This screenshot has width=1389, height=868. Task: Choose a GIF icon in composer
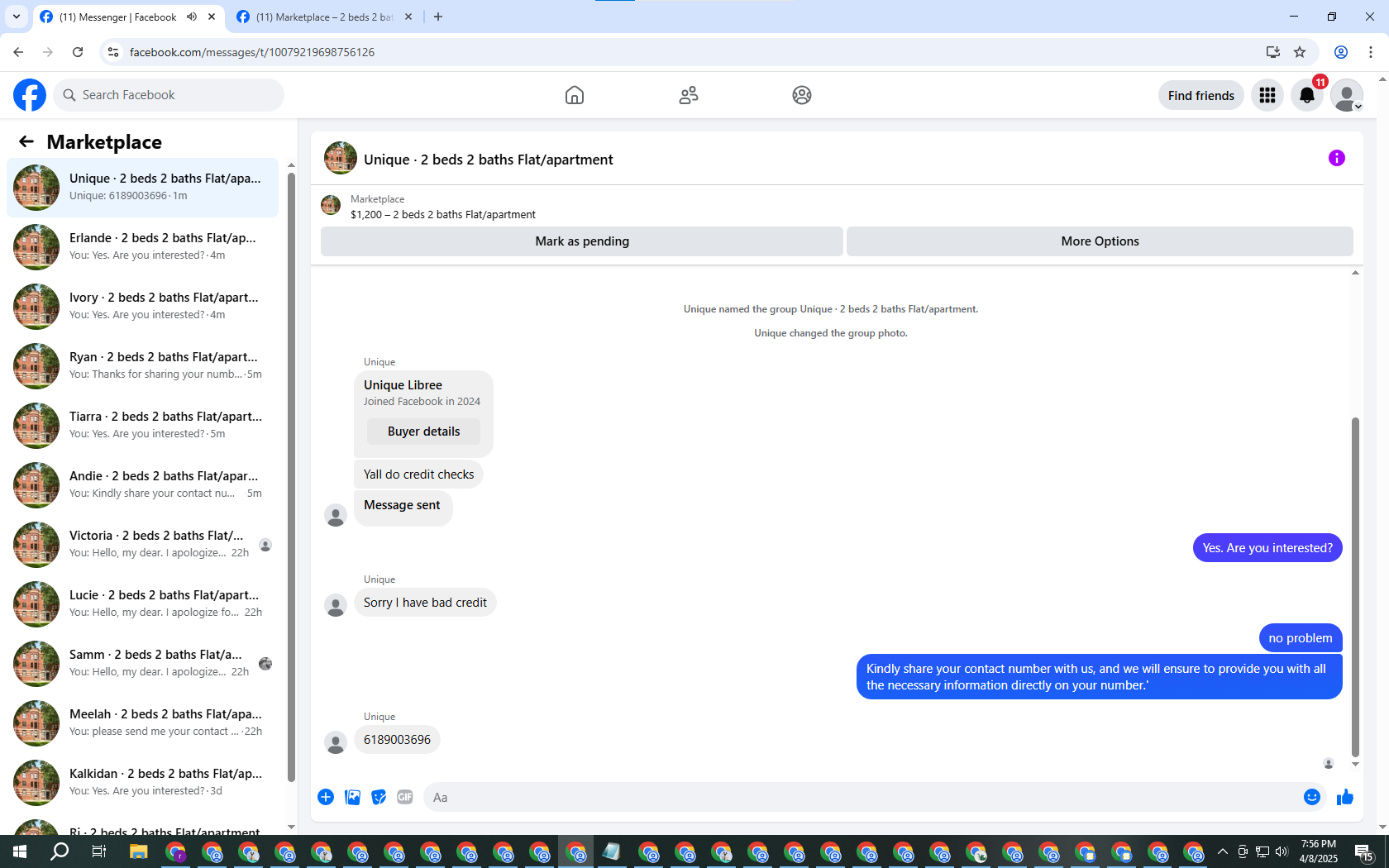coord(405,797)
